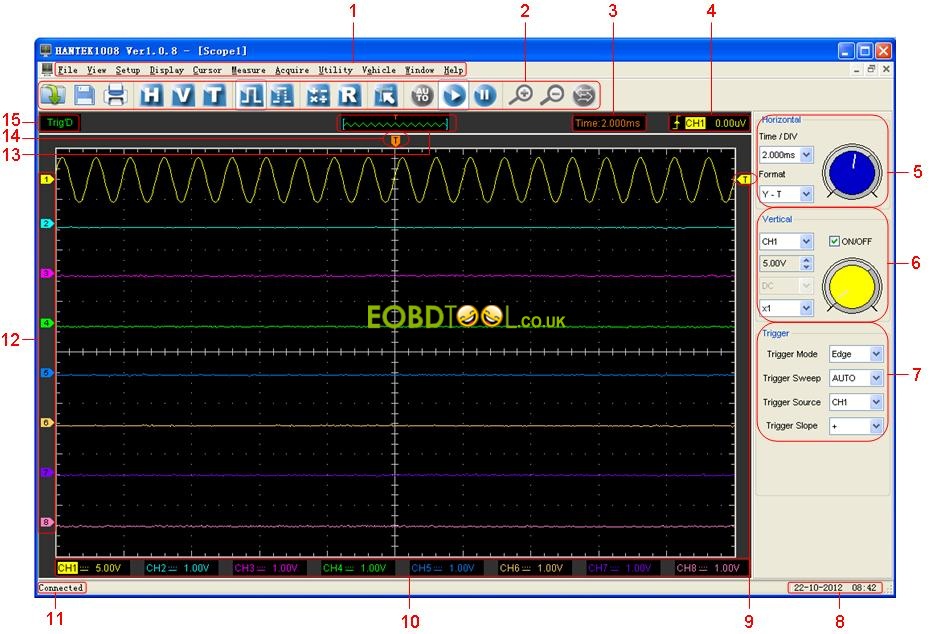The image size is (936, 634).
Task: Open the Utility menu
Action: click(x=335, y=70)
